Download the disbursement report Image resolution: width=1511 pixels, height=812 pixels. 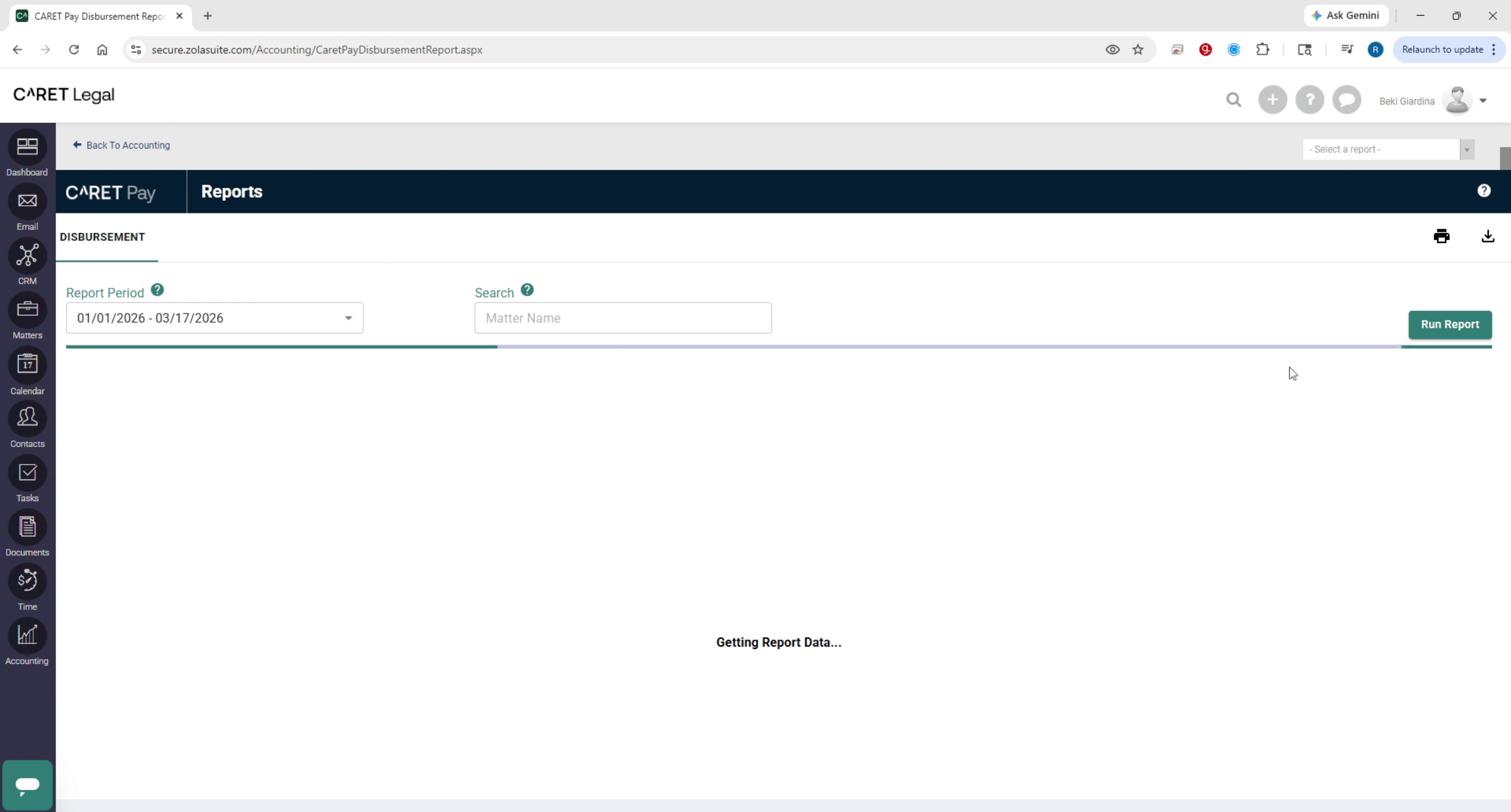[x=1488, y=237]
